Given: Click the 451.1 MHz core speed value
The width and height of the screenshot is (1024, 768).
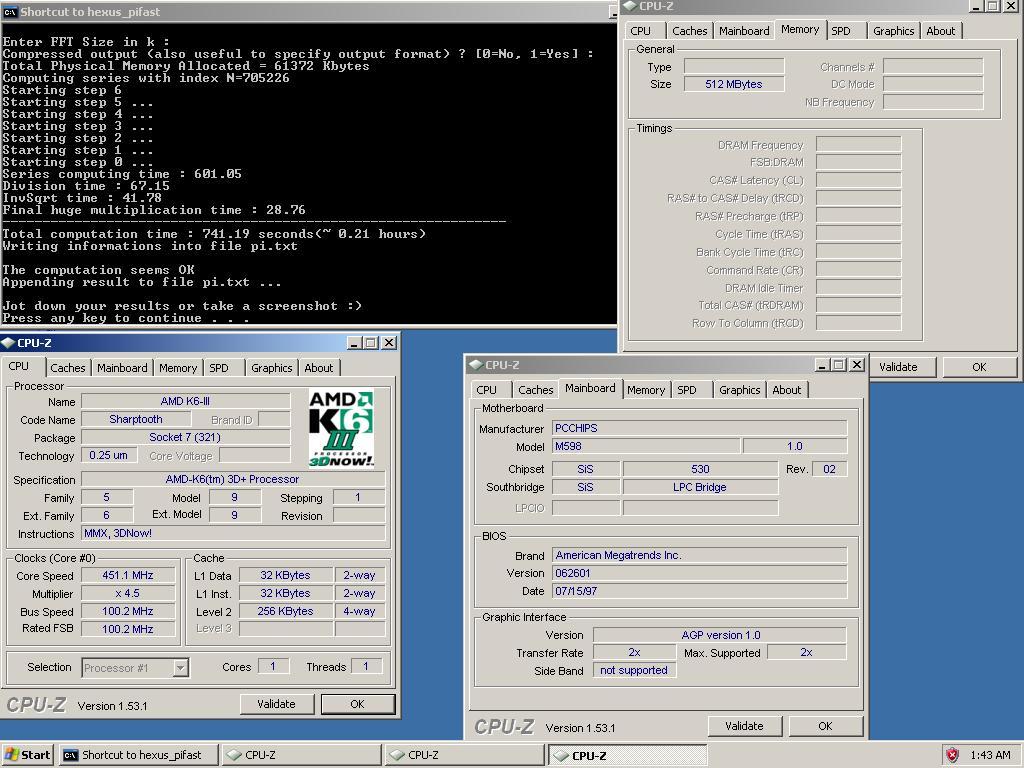Looking at the screenshot, I should (128, 575).
